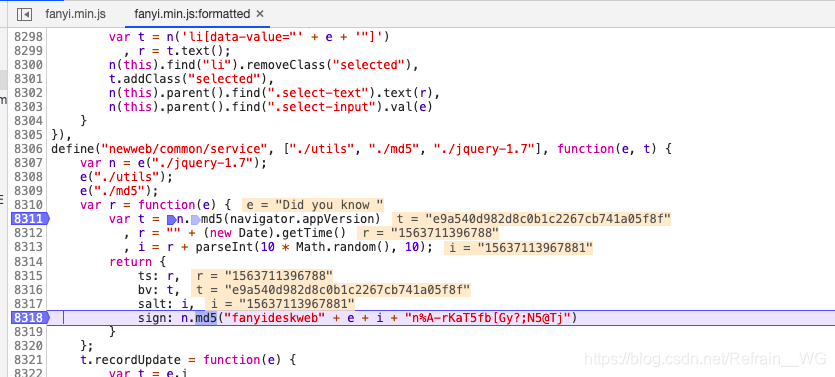
Task: Click the "n%A-rKaT5fb[Gy?;N5@Tj" secret string
Action: tap(488, 318)
